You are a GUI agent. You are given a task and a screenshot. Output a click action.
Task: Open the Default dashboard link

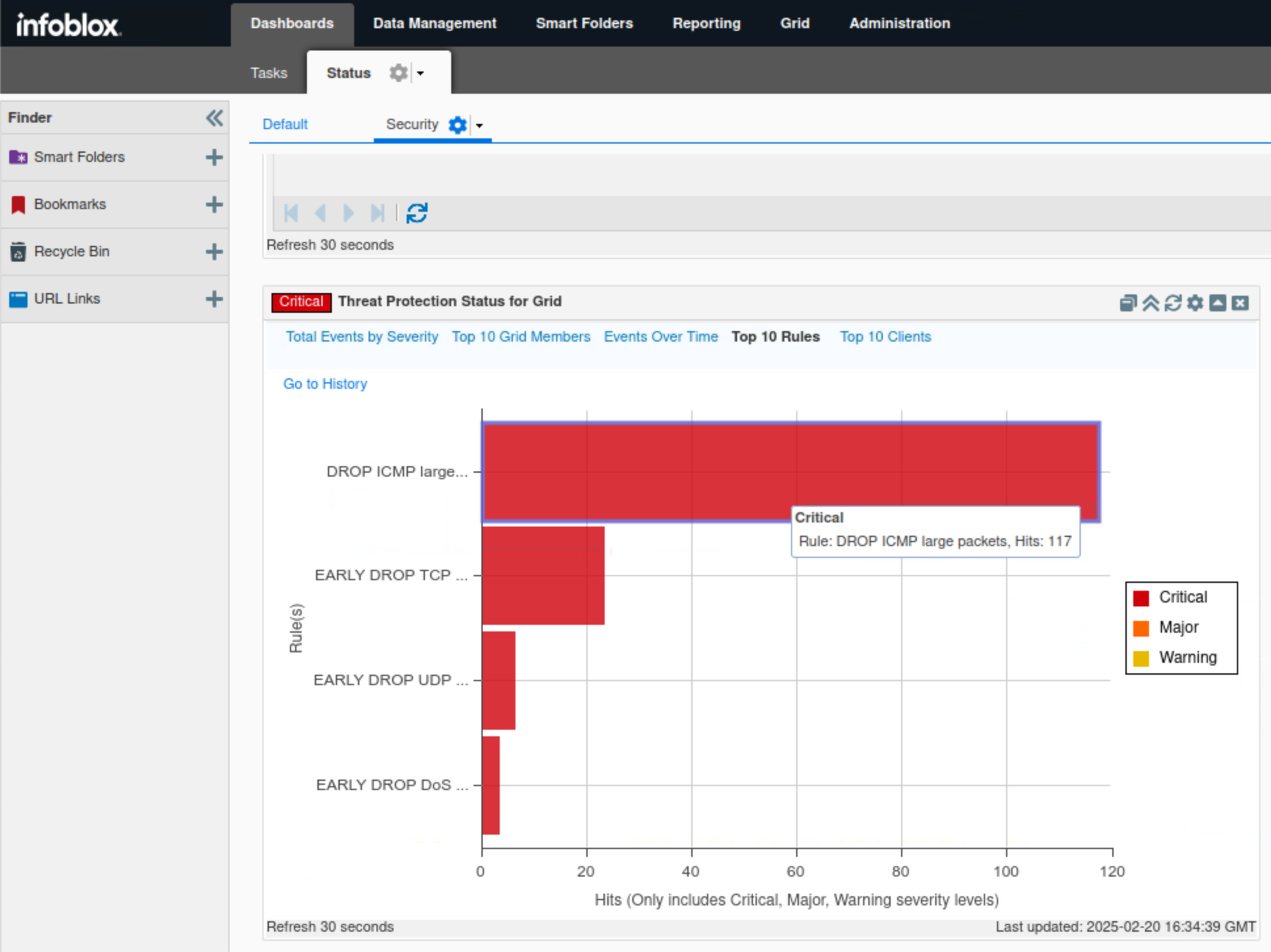285,125
